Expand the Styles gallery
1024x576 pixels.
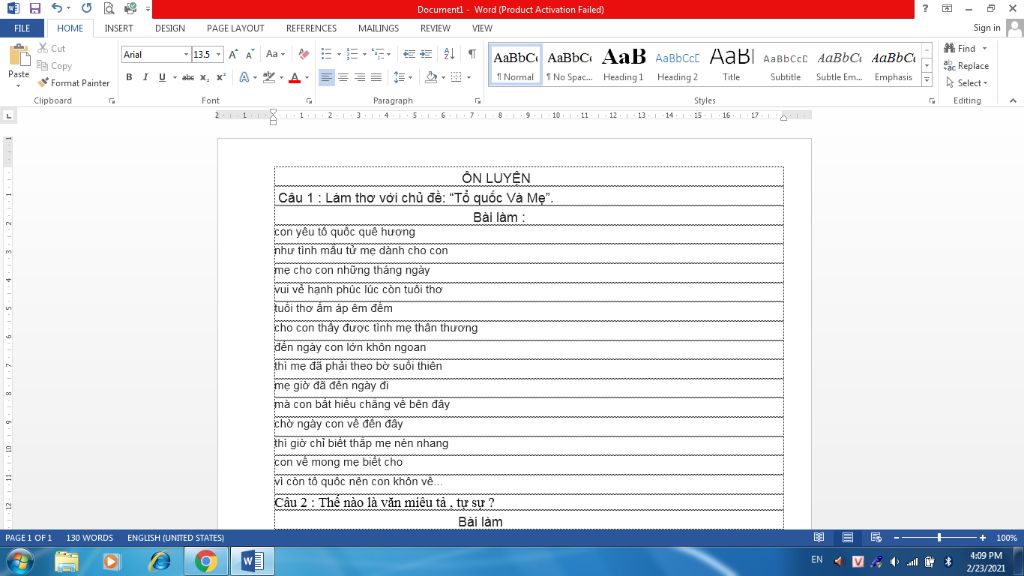pyautogui.click(x=927, y=80)
